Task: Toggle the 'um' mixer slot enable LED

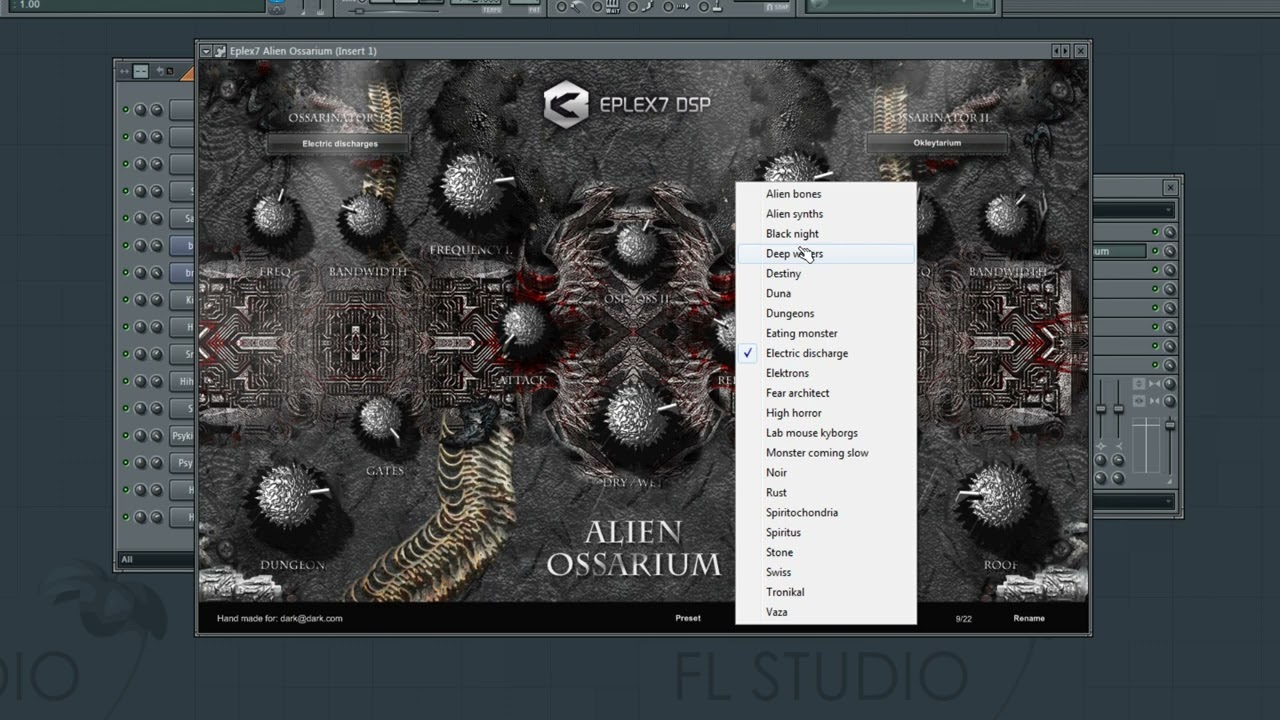Action: point(1155,251)
